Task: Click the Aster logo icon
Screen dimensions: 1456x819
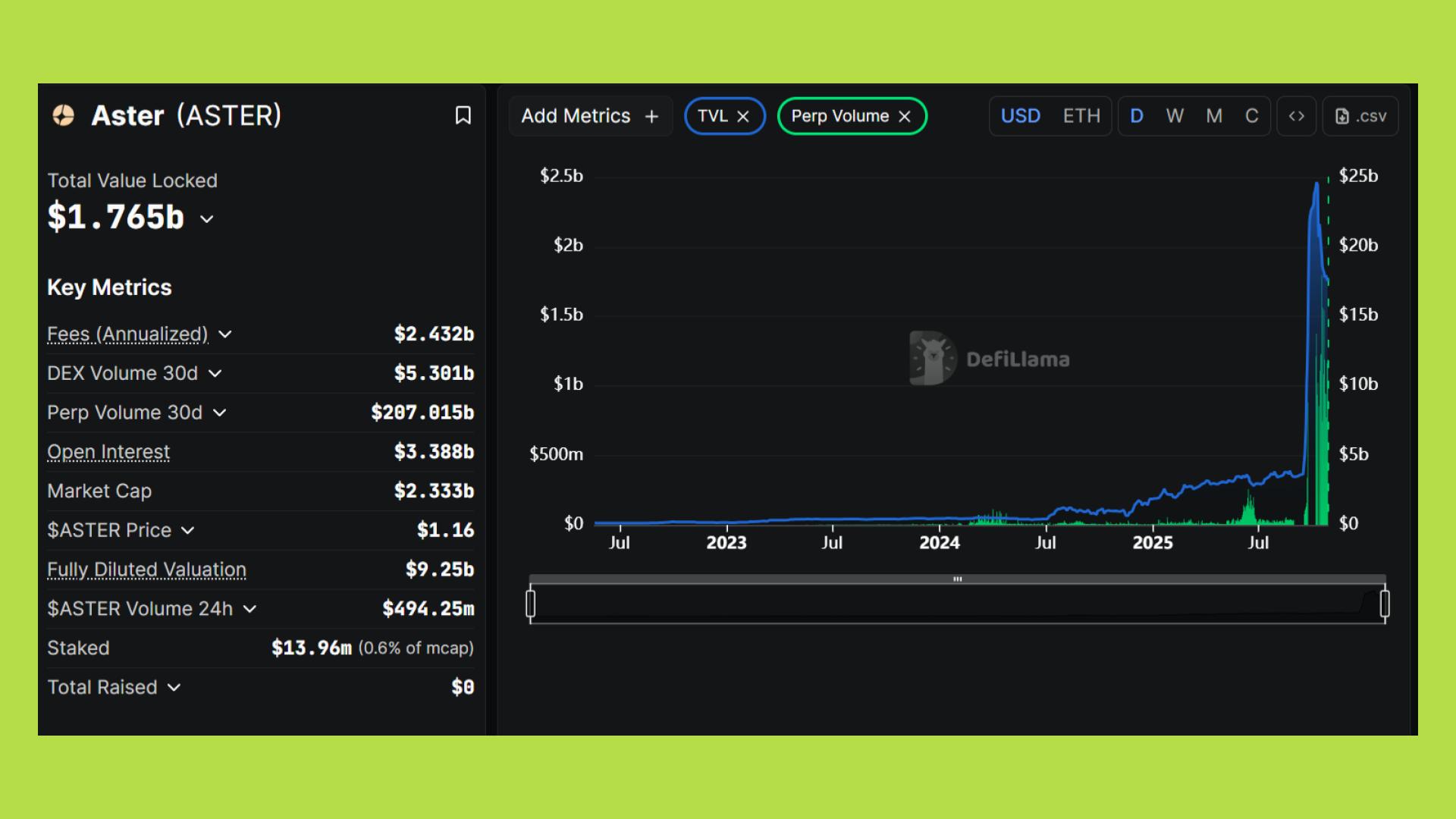Action: point(64,115)
